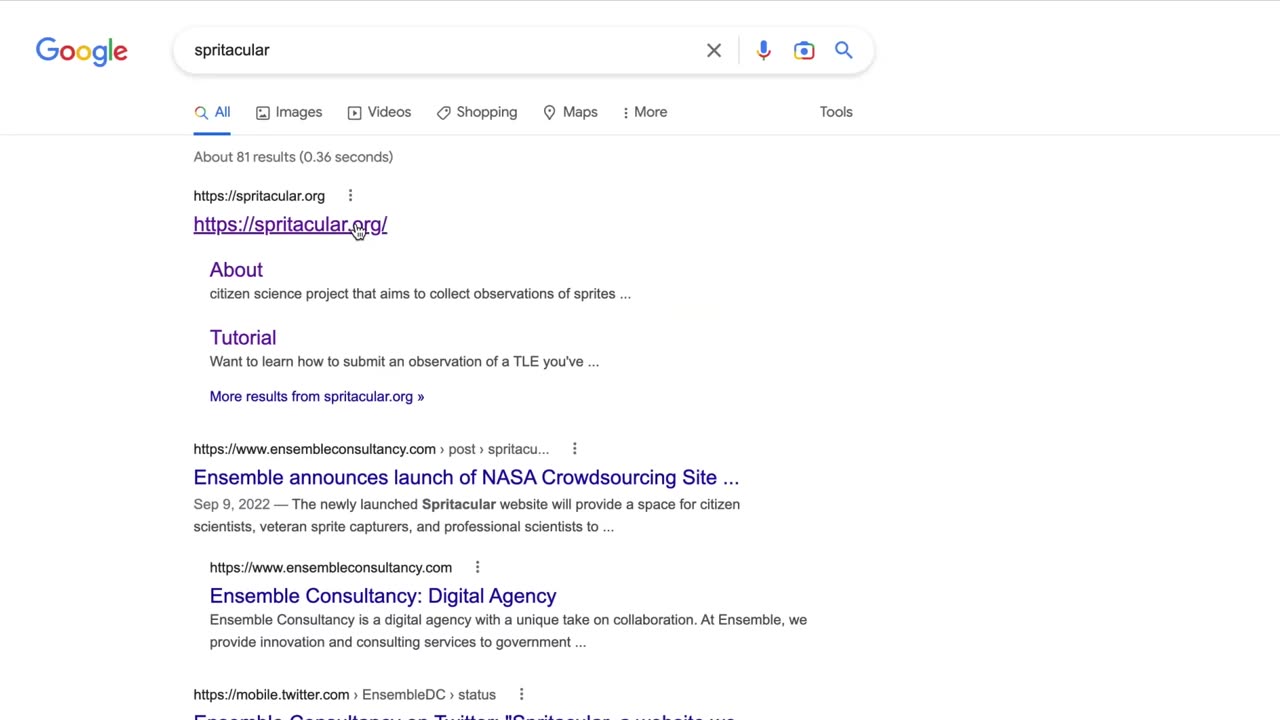The height and width of the screenshot is (720, 1280).
Task: Open options for Ensemble post result
Action: (574, 449)
